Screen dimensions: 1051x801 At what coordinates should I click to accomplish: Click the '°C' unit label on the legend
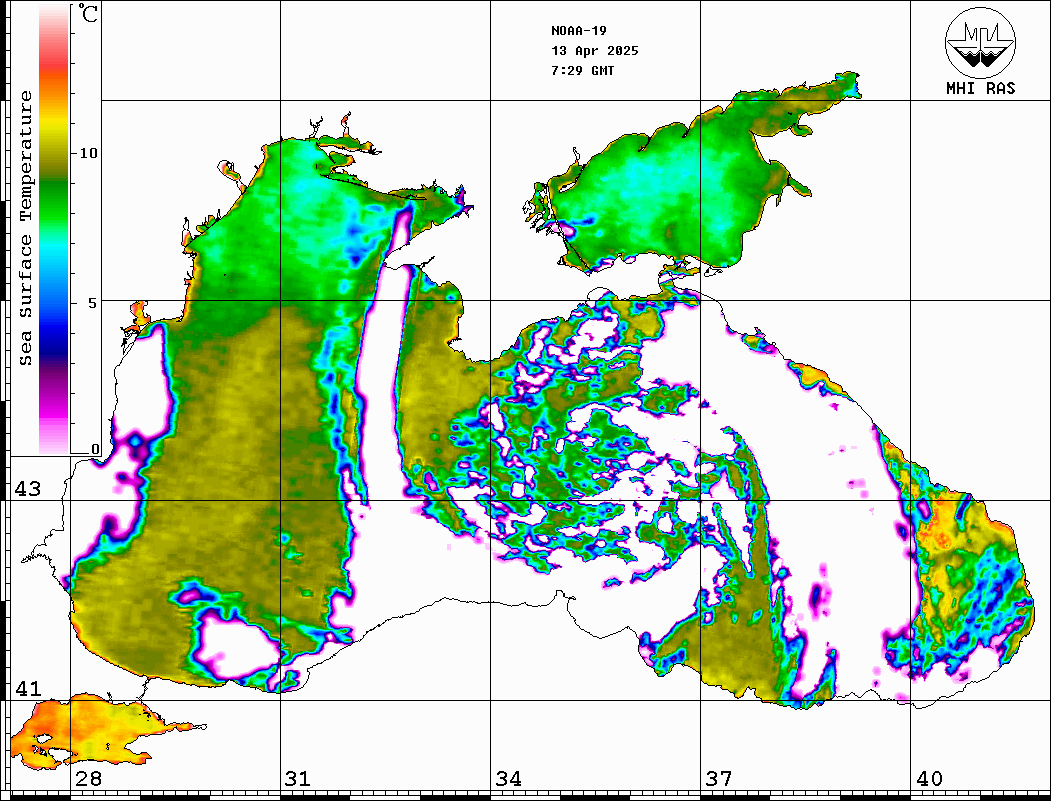88,13
